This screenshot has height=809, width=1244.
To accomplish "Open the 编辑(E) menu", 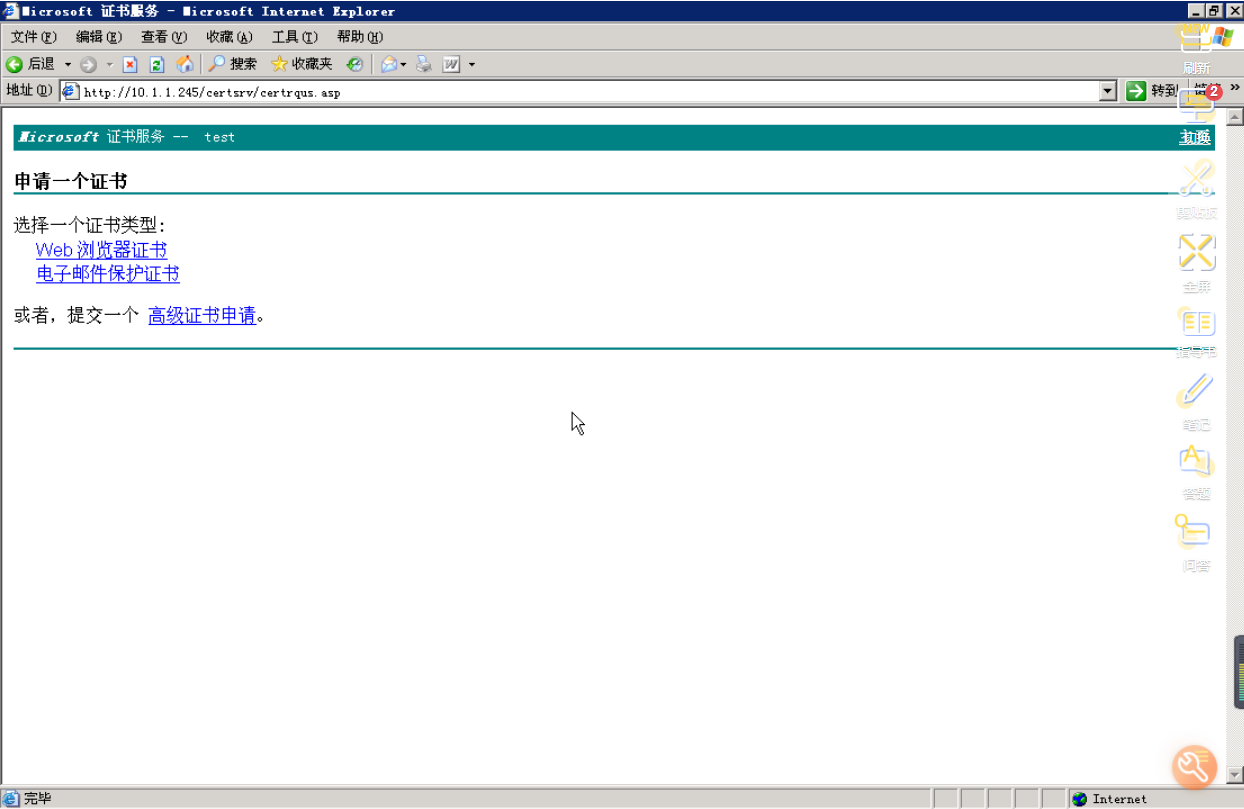I will coord(99,37).
